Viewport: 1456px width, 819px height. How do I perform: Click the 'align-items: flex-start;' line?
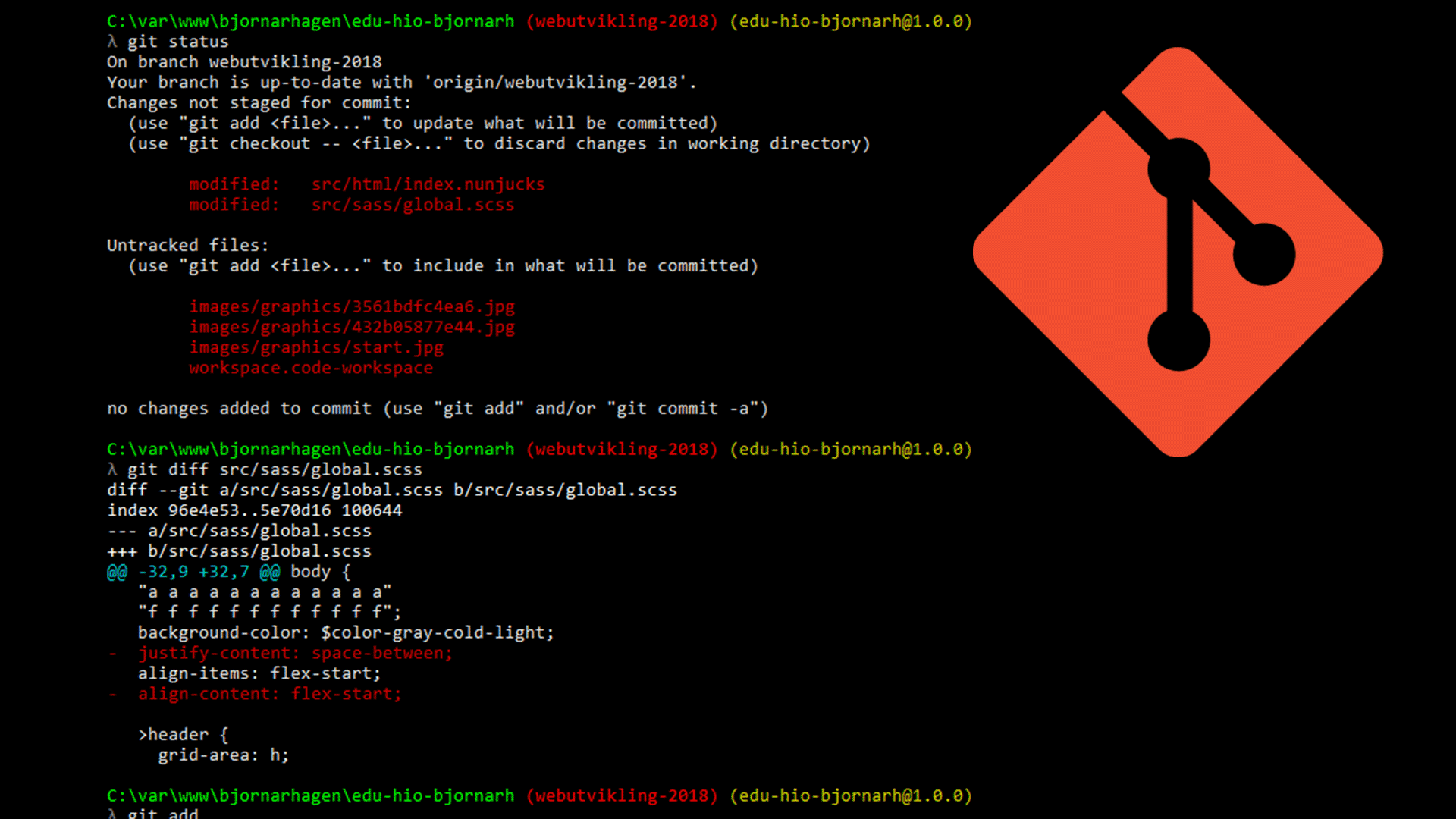pyautogui.click(x=259, y=674)
